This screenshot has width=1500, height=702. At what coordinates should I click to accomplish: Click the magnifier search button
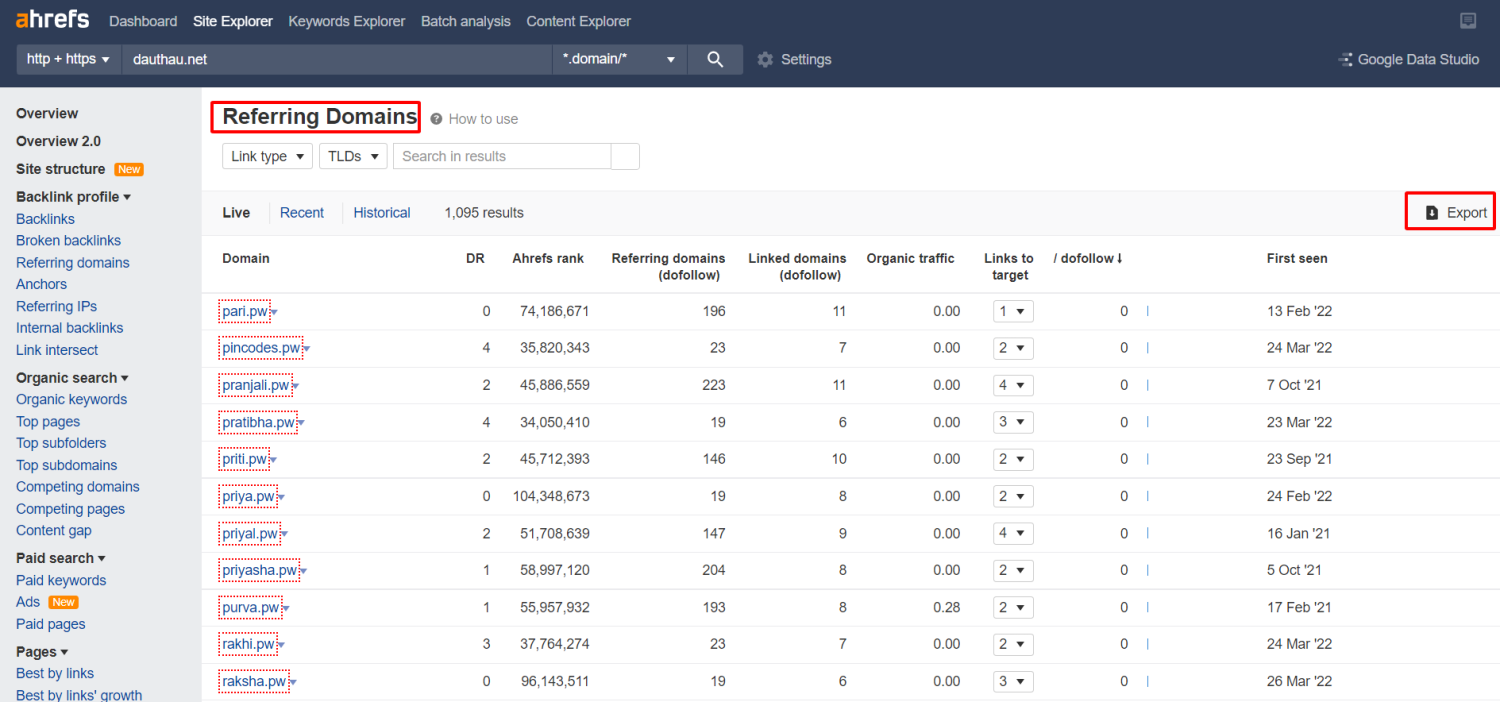click(x=715, y=59)
